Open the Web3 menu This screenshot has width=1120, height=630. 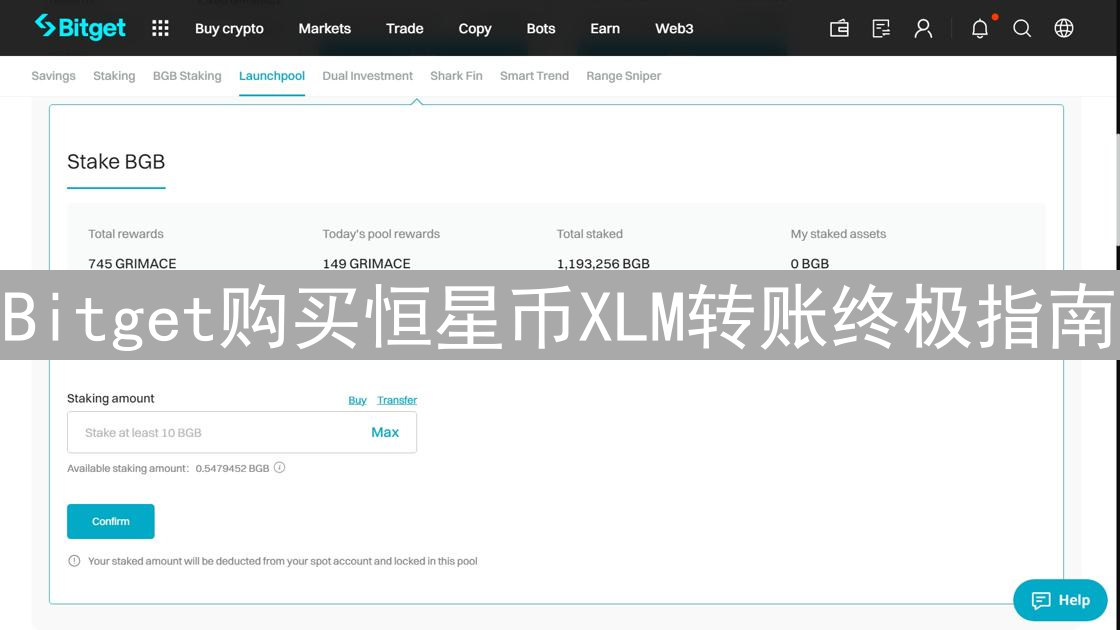pyautogui.click(x=674, y=29)
